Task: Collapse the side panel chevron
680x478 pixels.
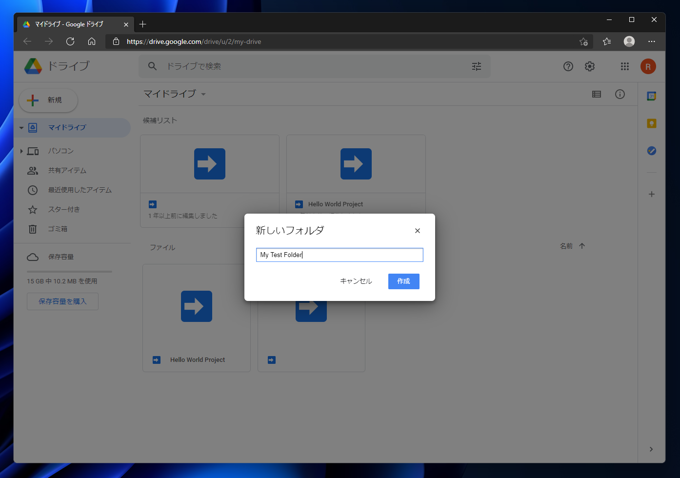Action: point(651,449)
